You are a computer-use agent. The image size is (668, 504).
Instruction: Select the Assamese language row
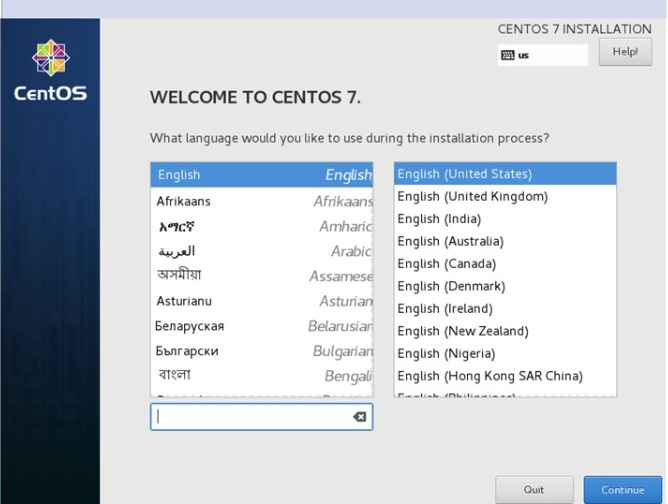click(x=262, y=276)
